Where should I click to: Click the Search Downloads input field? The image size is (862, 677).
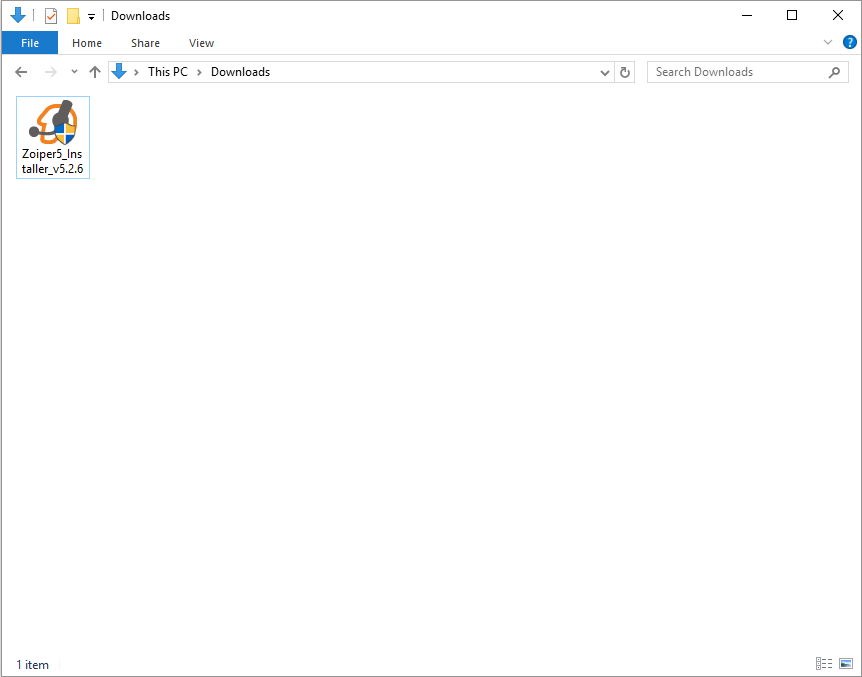740,72
